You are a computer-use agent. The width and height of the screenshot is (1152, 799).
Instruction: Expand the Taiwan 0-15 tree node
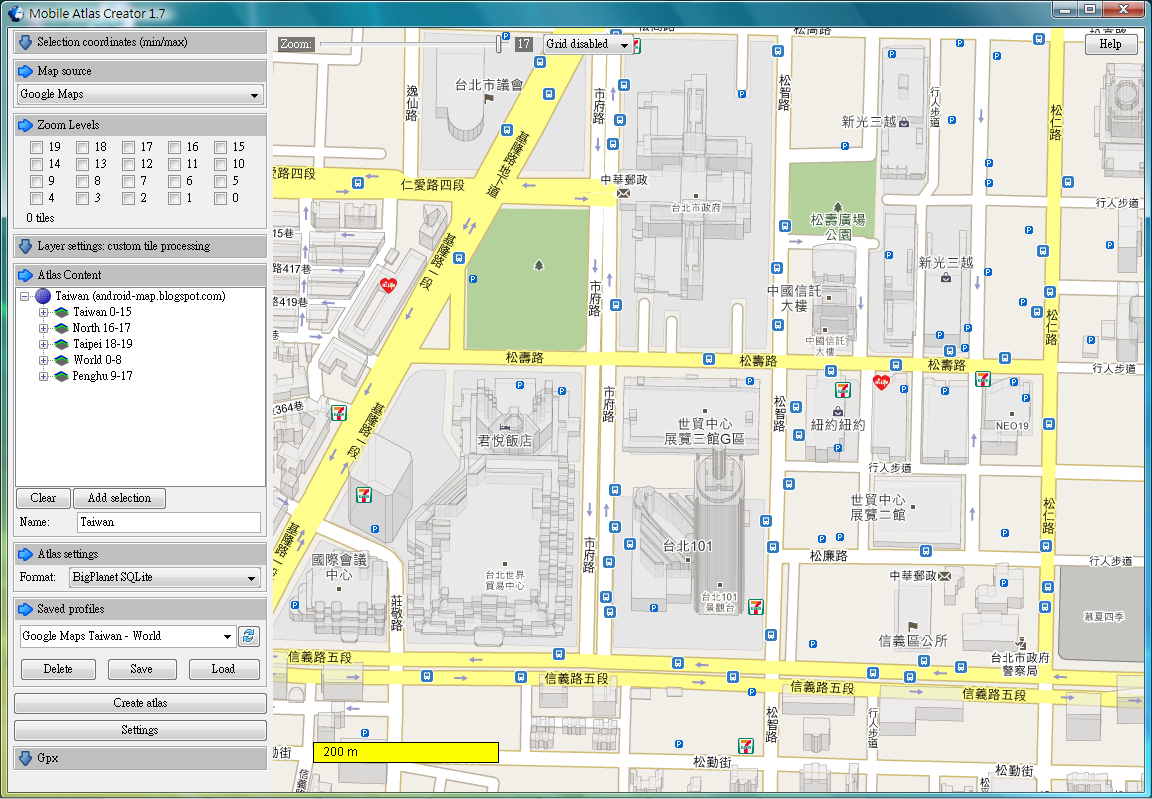pyautogui.click(x=43, y=312)
